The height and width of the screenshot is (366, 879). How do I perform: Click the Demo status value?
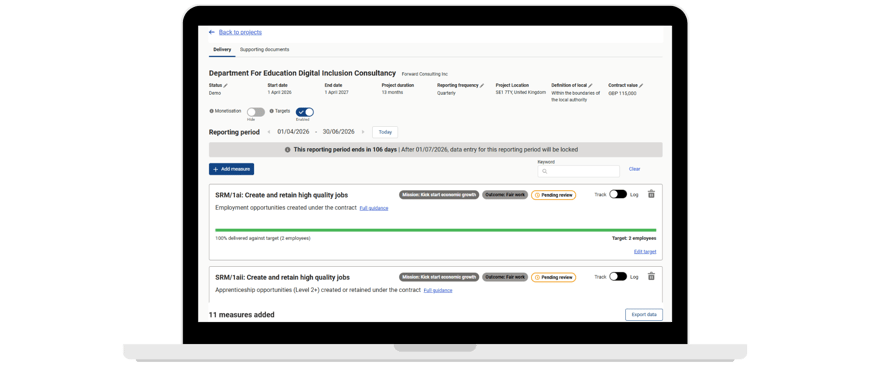pyautogui.click(x=215, y=93)
